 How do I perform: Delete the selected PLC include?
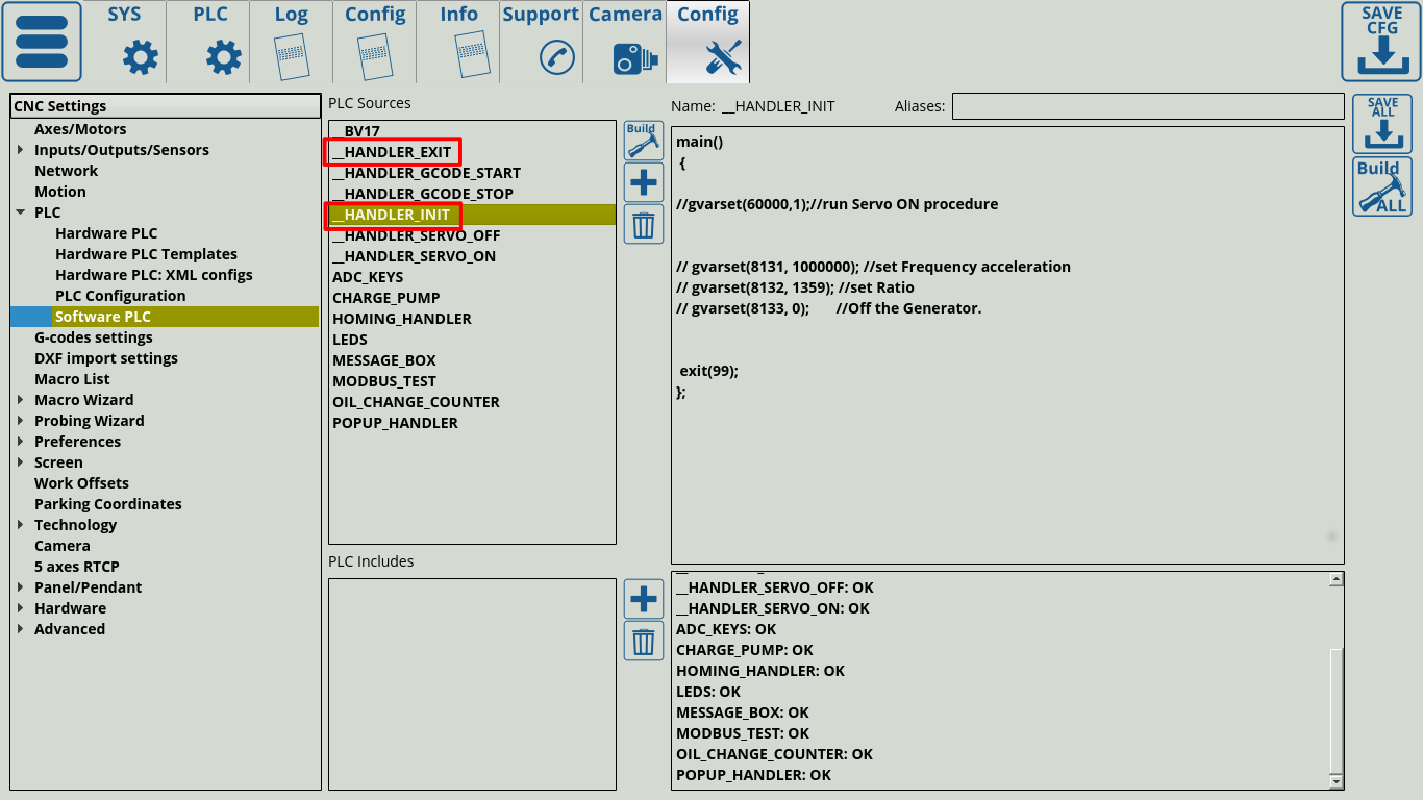tap(643, 641)
